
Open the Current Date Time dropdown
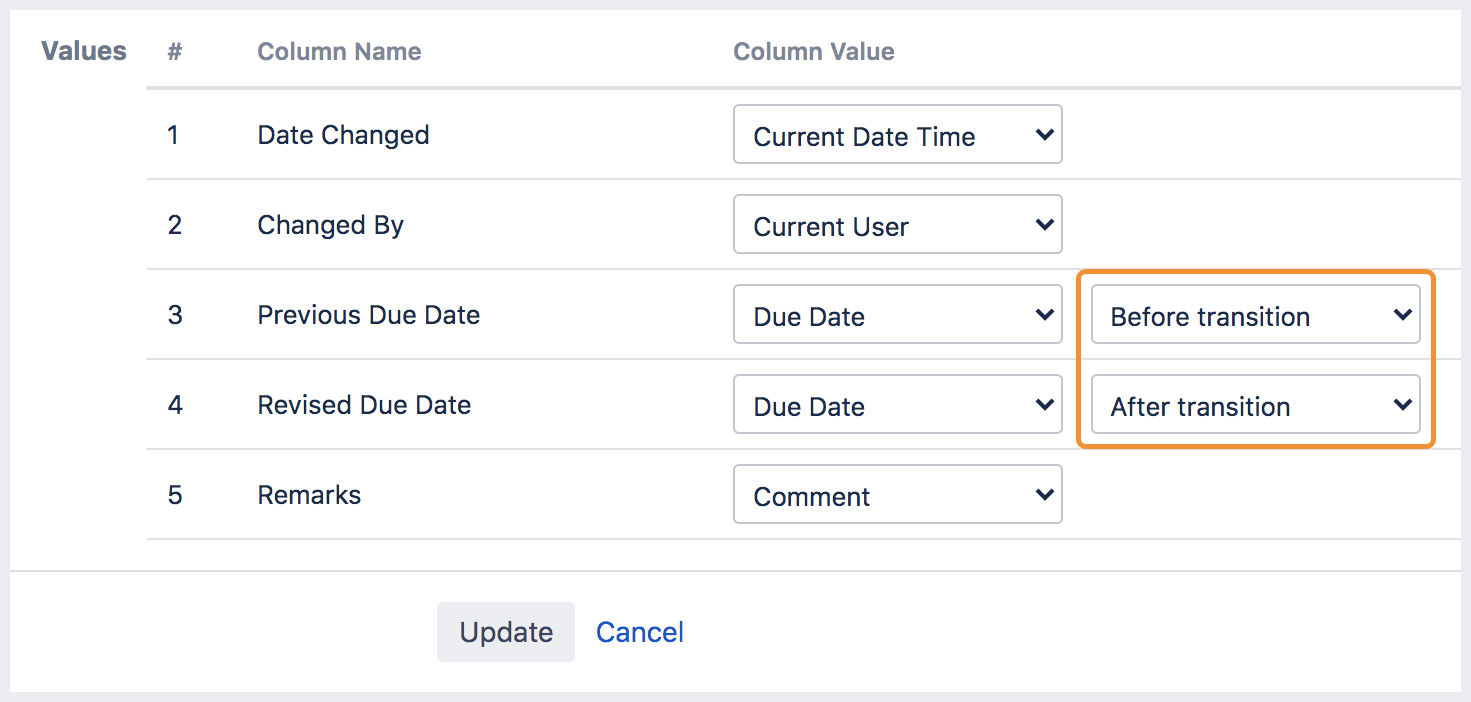(897, 135)
